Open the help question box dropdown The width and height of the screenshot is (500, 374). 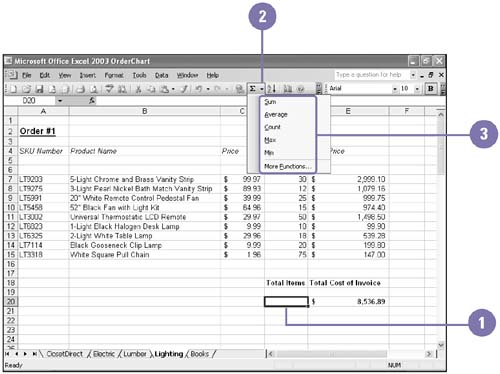point(413,75)
